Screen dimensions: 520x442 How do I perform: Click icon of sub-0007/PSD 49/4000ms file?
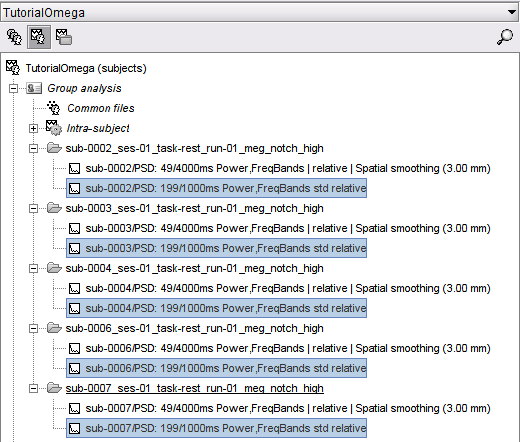pyautogui.click(x=74, y=408)
